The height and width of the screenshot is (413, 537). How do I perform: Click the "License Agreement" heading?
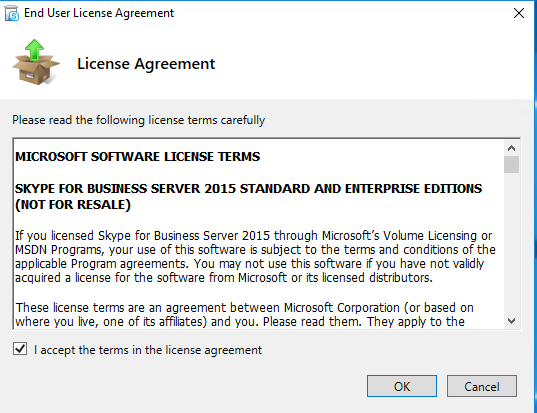pyautogui.click(x=146, y=64)
